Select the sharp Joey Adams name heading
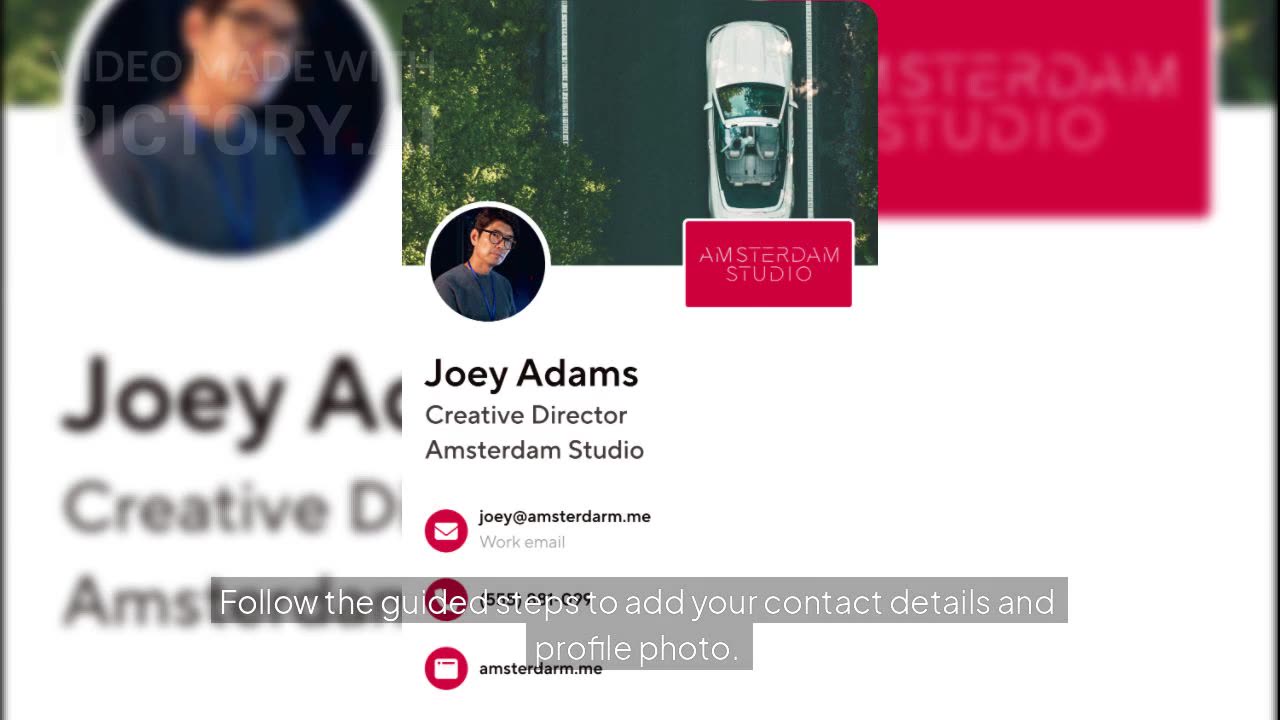 point(531,374)
